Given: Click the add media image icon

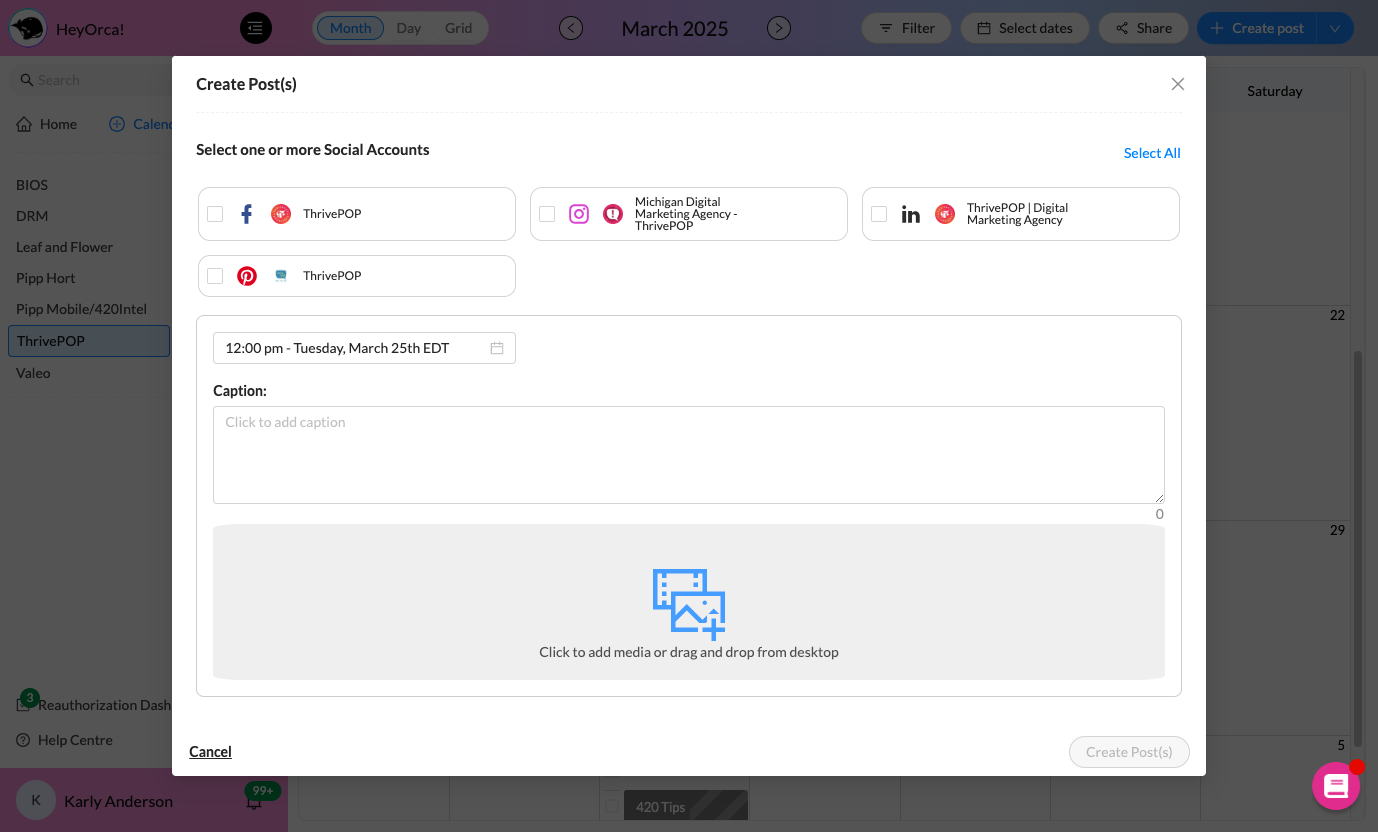Looking at the screenshot, I should coord(689,604).
